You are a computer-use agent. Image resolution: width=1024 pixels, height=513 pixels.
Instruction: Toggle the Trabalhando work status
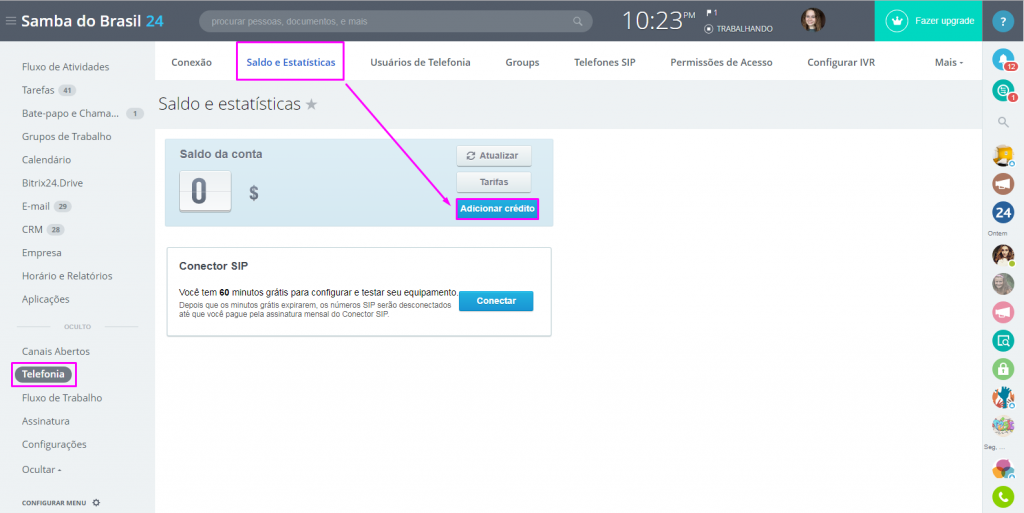(739, 29)
